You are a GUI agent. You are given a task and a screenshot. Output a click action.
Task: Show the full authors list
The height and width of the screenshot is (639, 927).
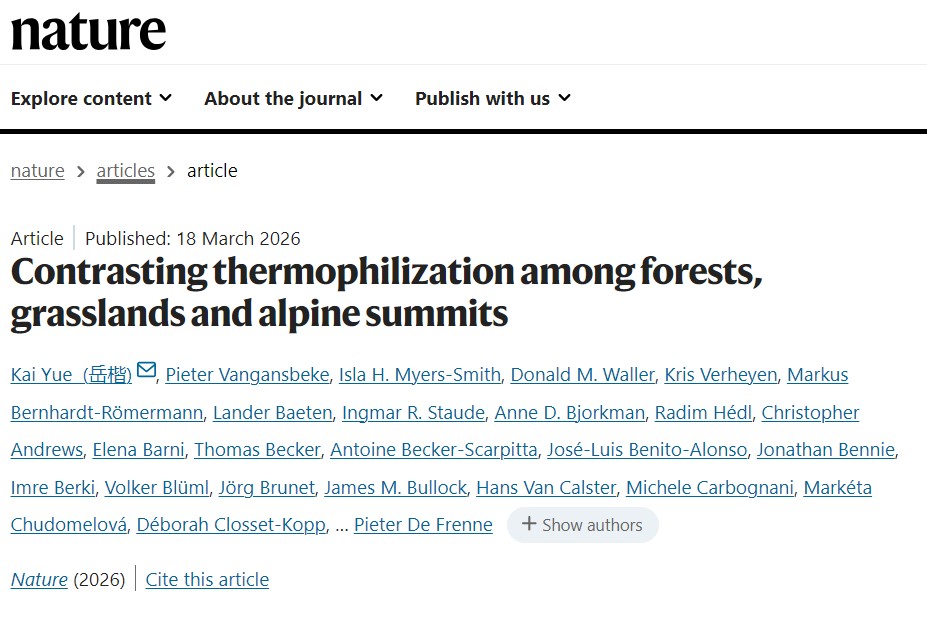pyautogui.click(x=582, y=525)
